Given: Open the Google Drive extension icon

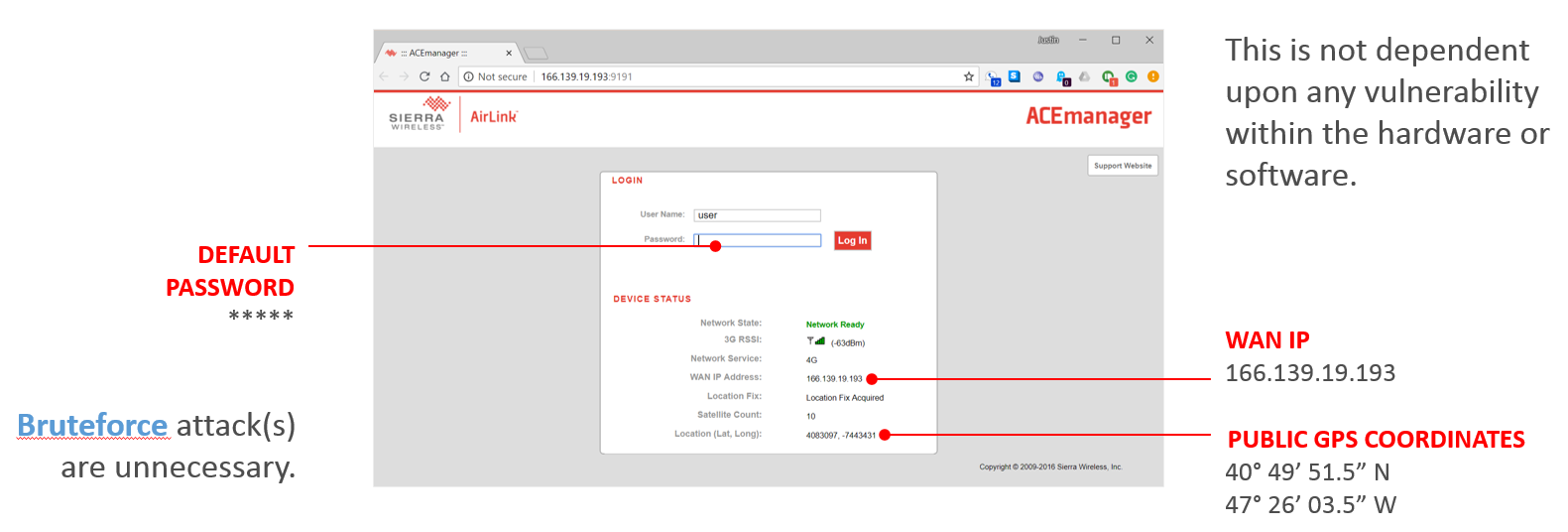Looking at the screenshot, I should coord(1084,76).
